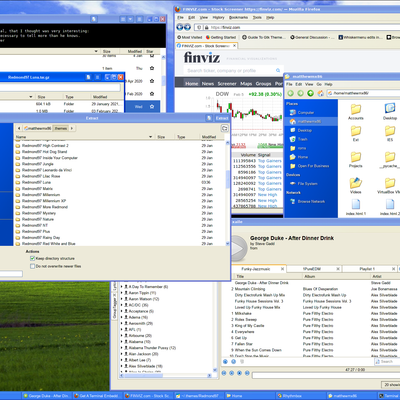The height and width of the screenshot is (400, 400).
Task: Expand Aerosmith artist entry
Action: point(122,323)
